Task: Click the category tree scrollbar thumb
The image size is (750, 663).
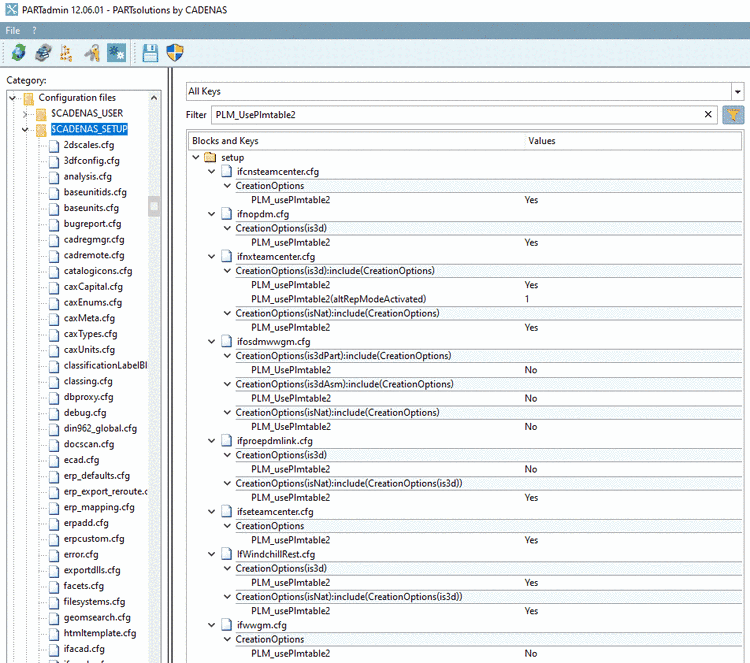Action: pos(154,206)
